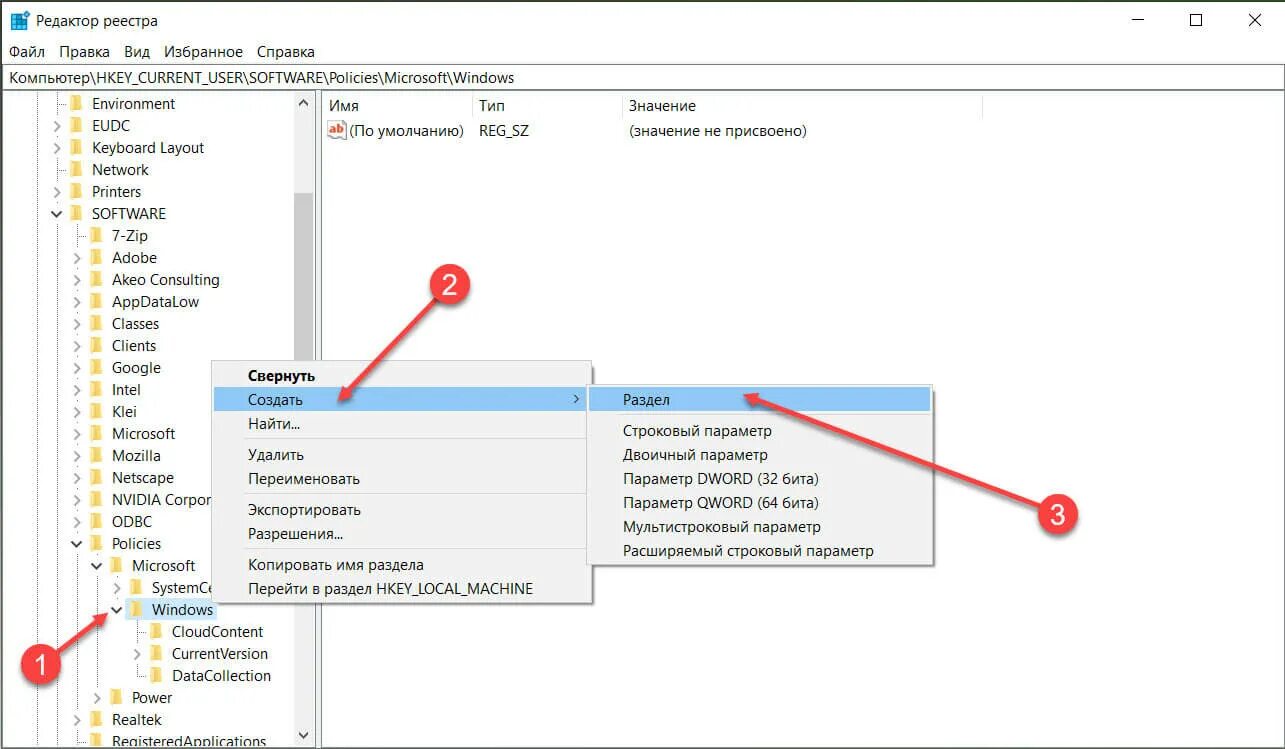Click the Printers key folder icon
Image resolution: width=1285 pixels, height=749 pixels.
pyautogui.click(x=76, y=192)
